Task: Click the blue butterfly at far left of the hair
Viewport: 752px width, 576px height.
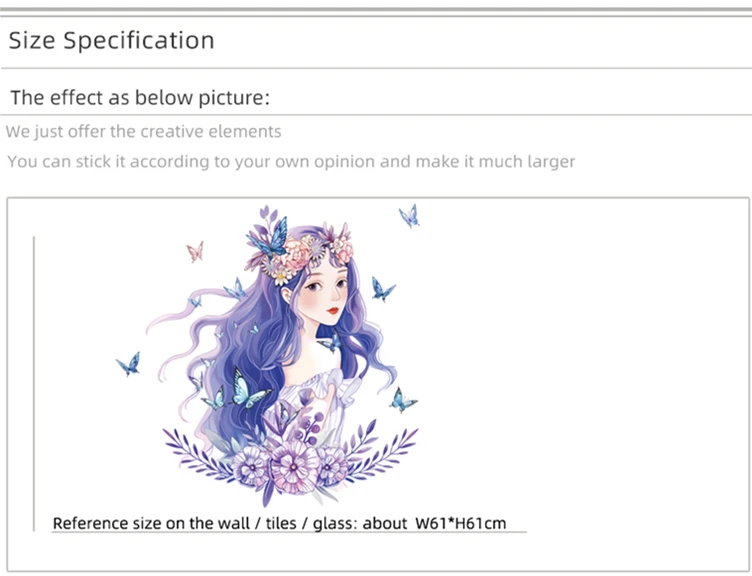Action: tap(129, 364)
